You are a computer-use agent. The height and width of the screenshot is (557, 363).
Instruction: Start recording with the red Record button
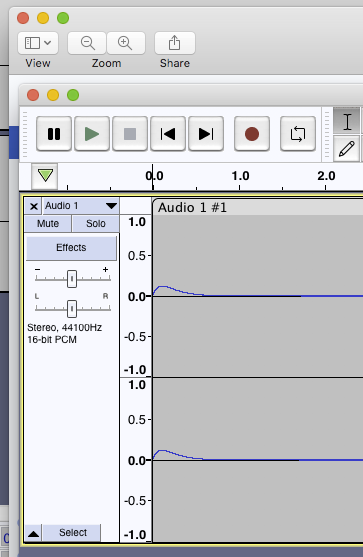(x=252, y=134)
